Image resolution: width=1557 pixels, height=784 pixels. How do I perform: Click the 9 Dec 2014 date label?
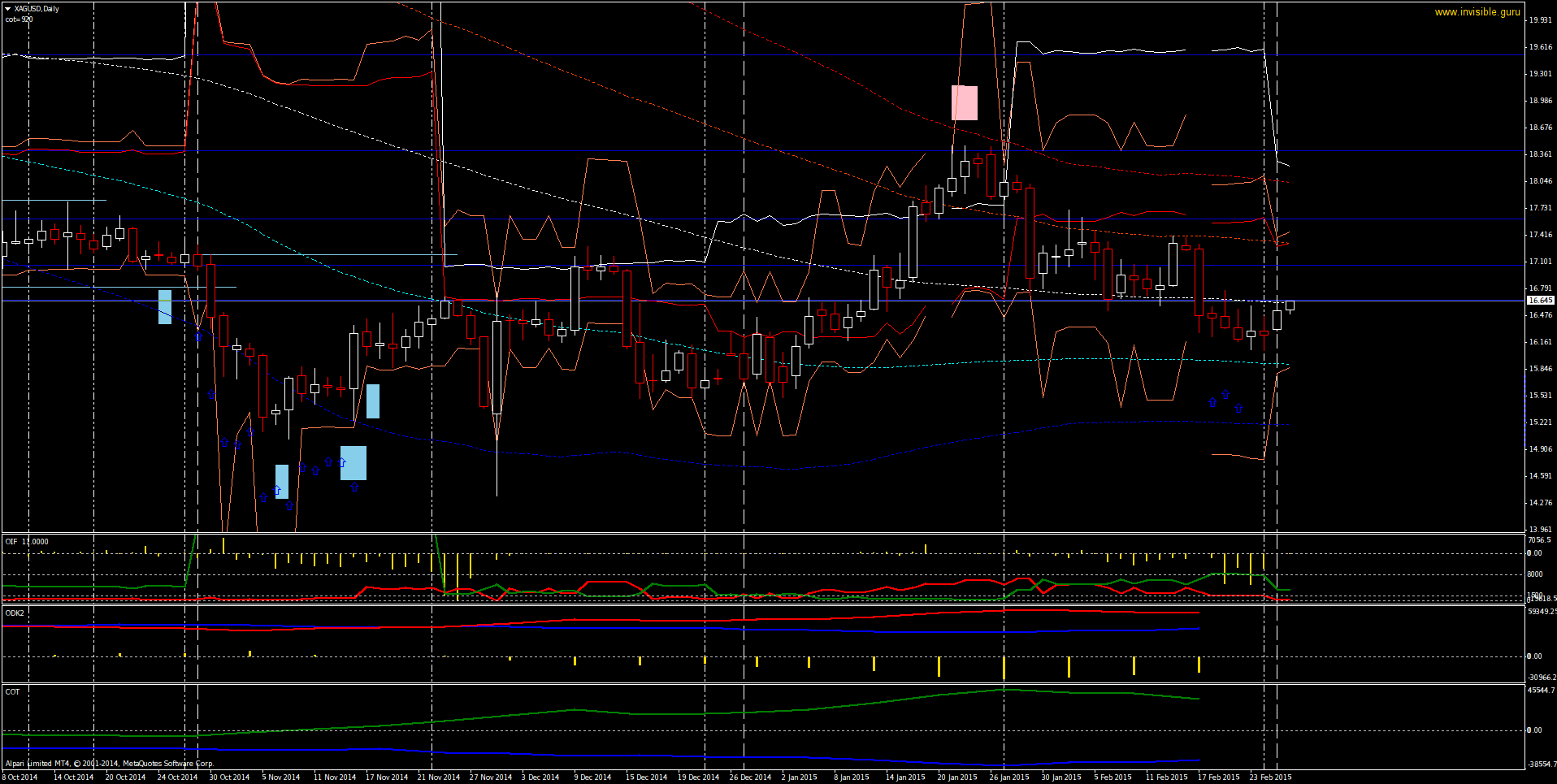592,778
